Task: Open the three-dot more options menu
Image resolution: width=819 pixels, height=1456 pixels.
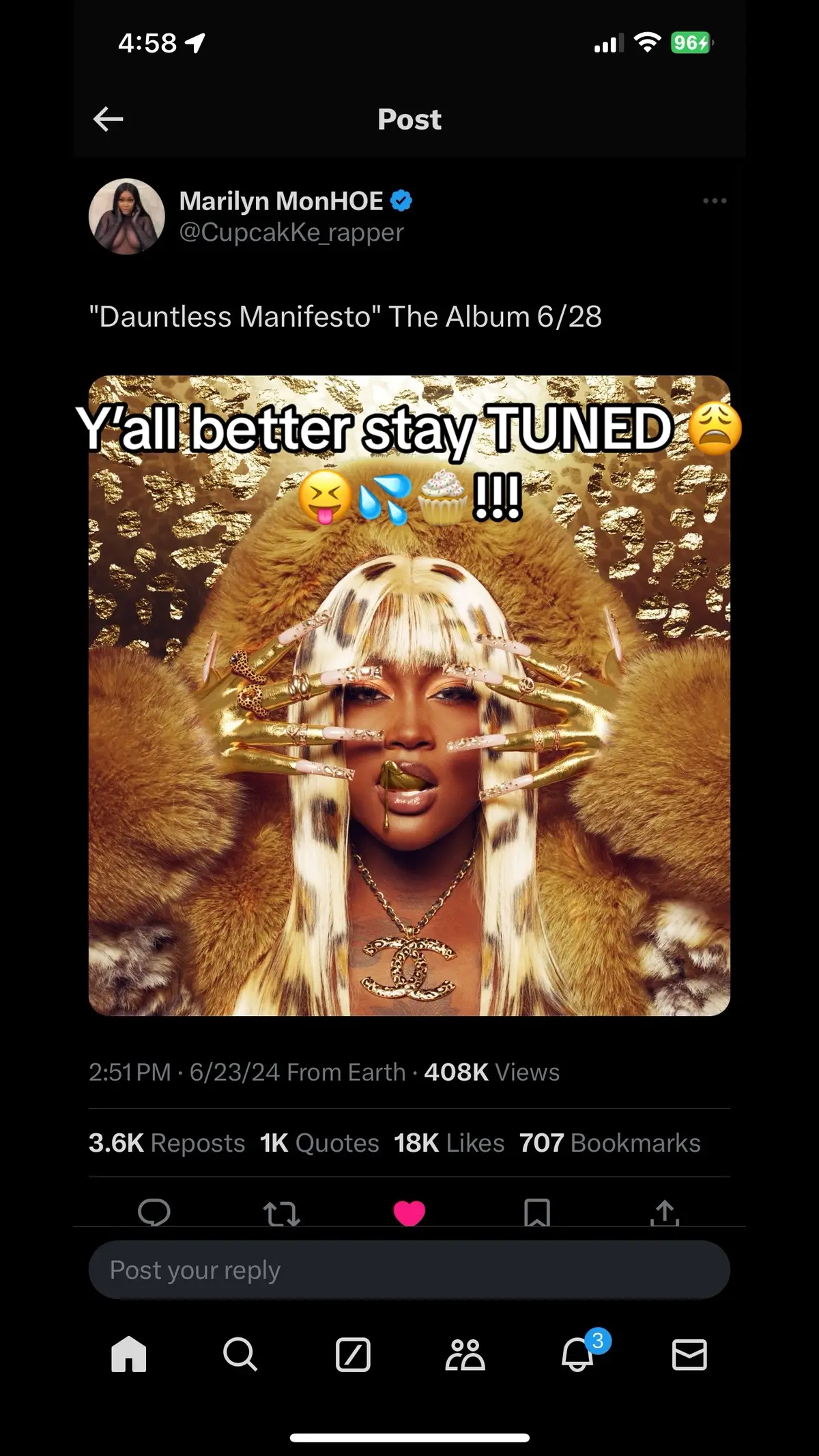Action: (715, 201)
